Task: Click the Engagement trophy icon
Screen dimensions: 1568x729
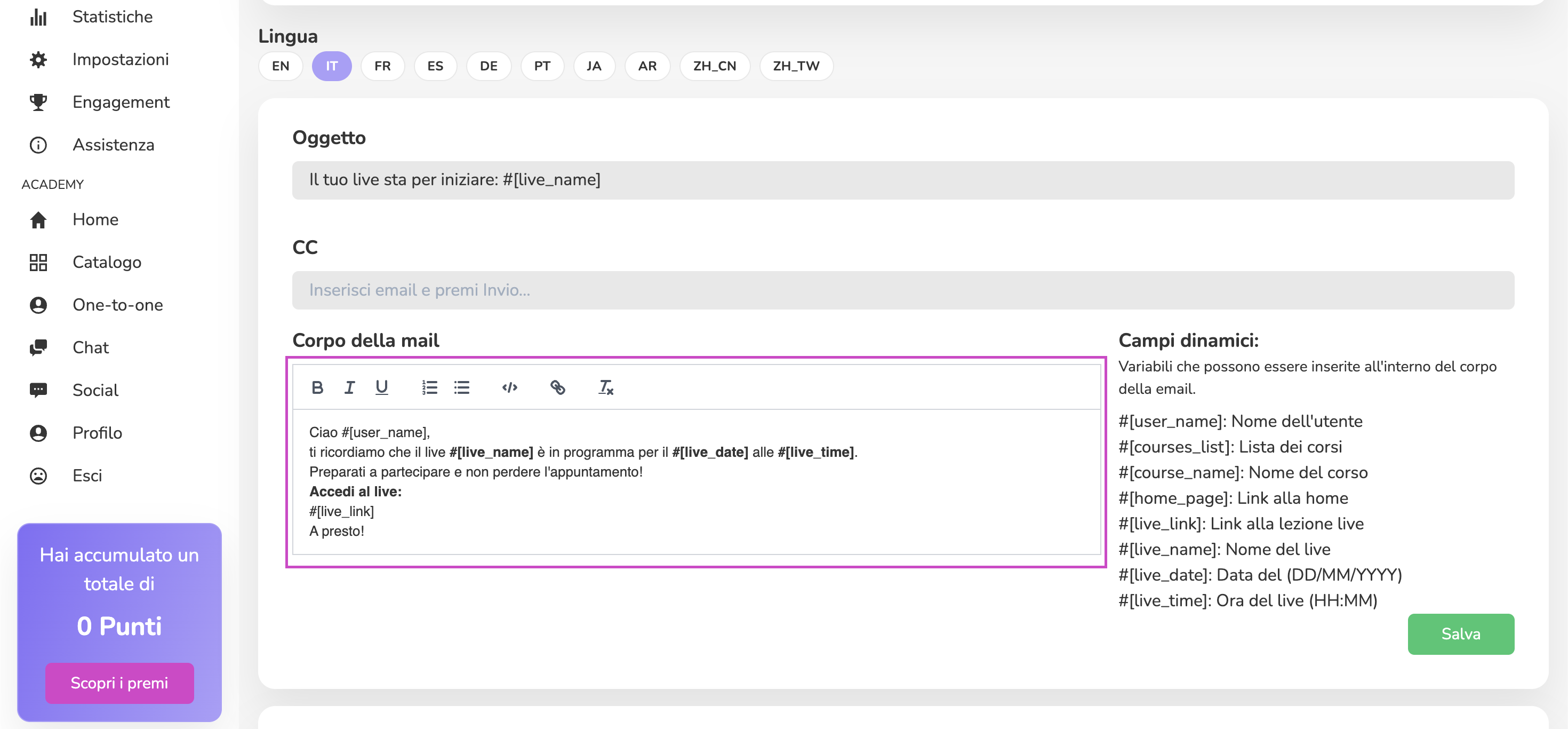Action: click(38, 102)
